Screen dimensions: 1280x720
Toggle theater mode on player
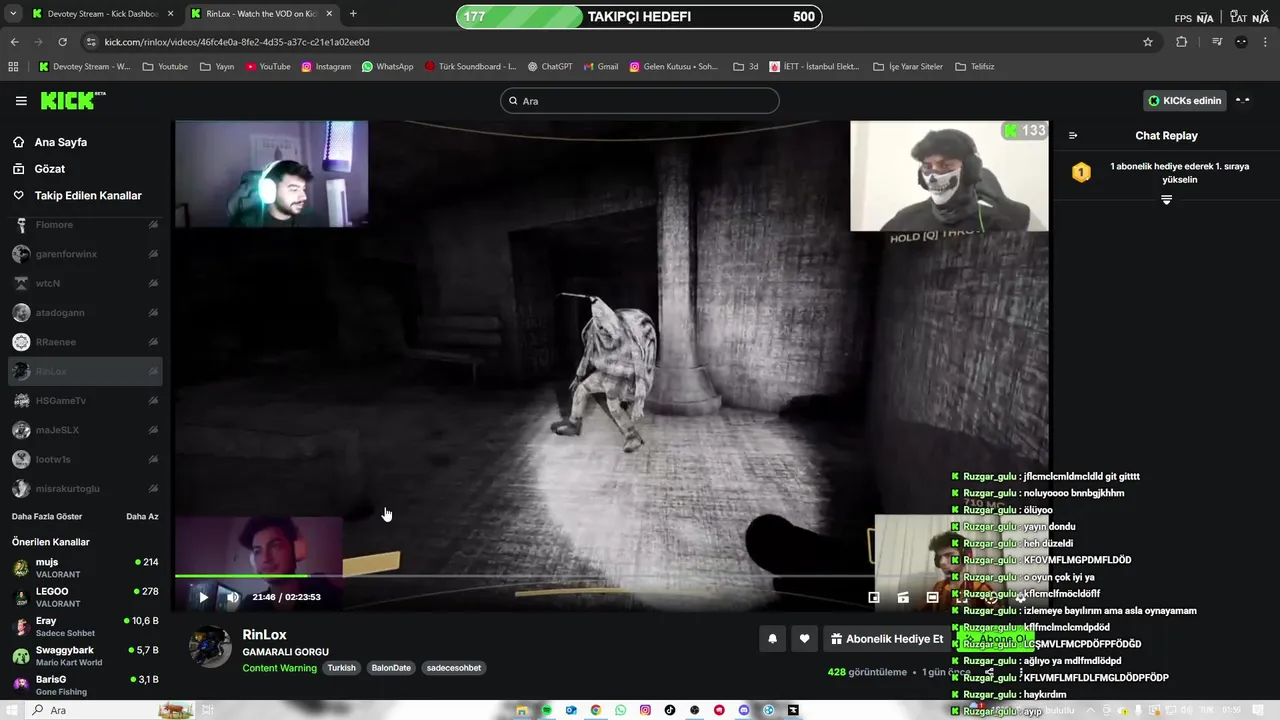[x=932, y=597]
